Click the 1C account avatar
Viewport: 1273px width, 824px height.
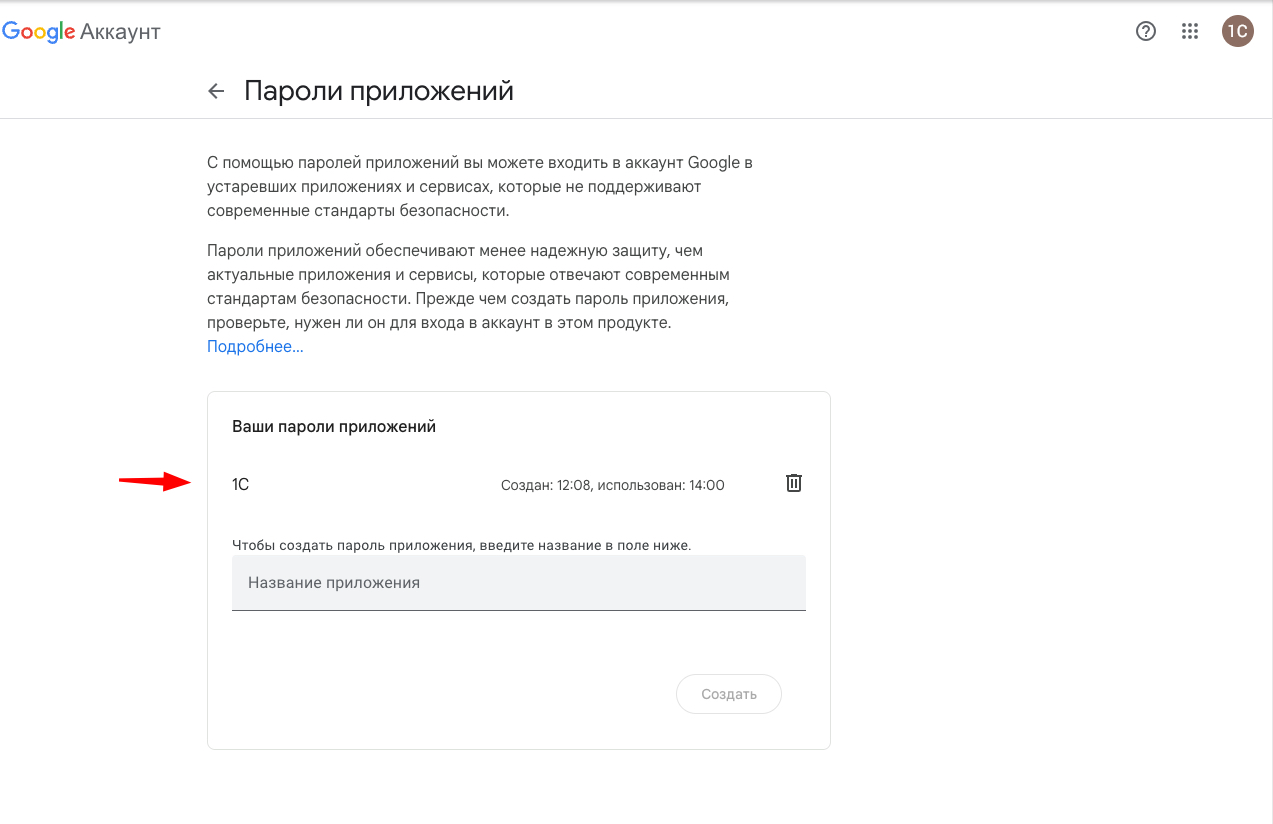click(1237, 31)
